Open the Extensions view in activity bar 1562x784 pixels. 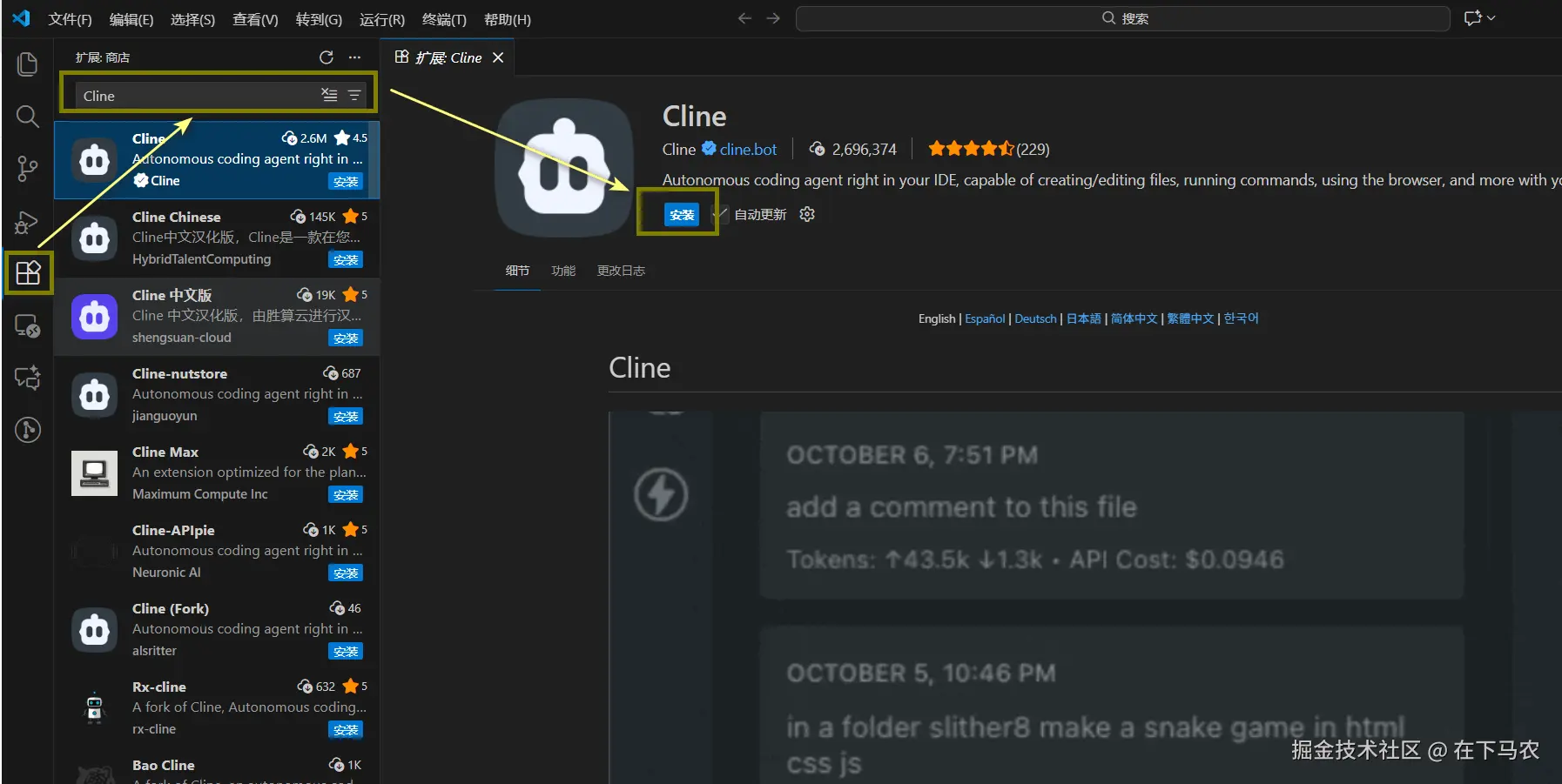click(x=28, y=273)
